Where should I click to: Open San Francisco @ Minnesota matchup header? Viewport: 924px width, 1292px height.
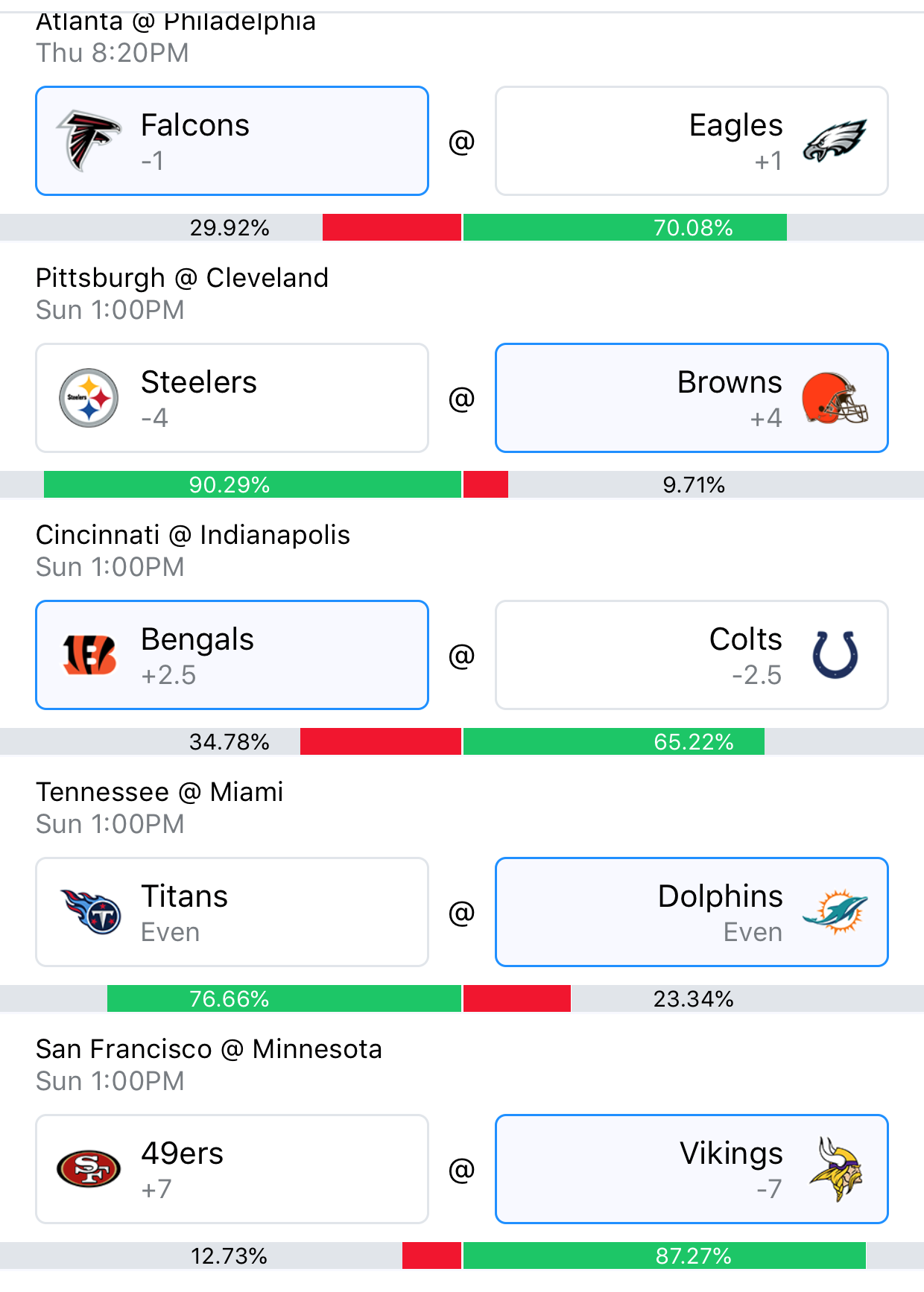click(209, 1049)
